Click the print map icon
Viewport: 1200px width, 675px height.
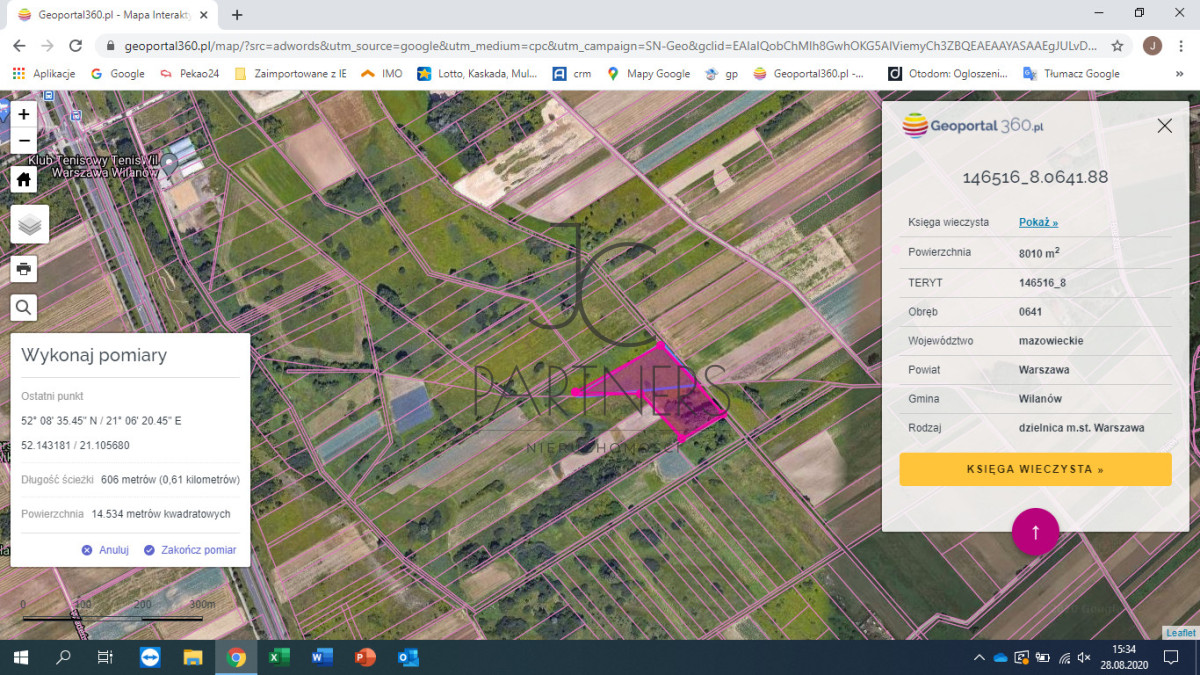pos(24,268)
